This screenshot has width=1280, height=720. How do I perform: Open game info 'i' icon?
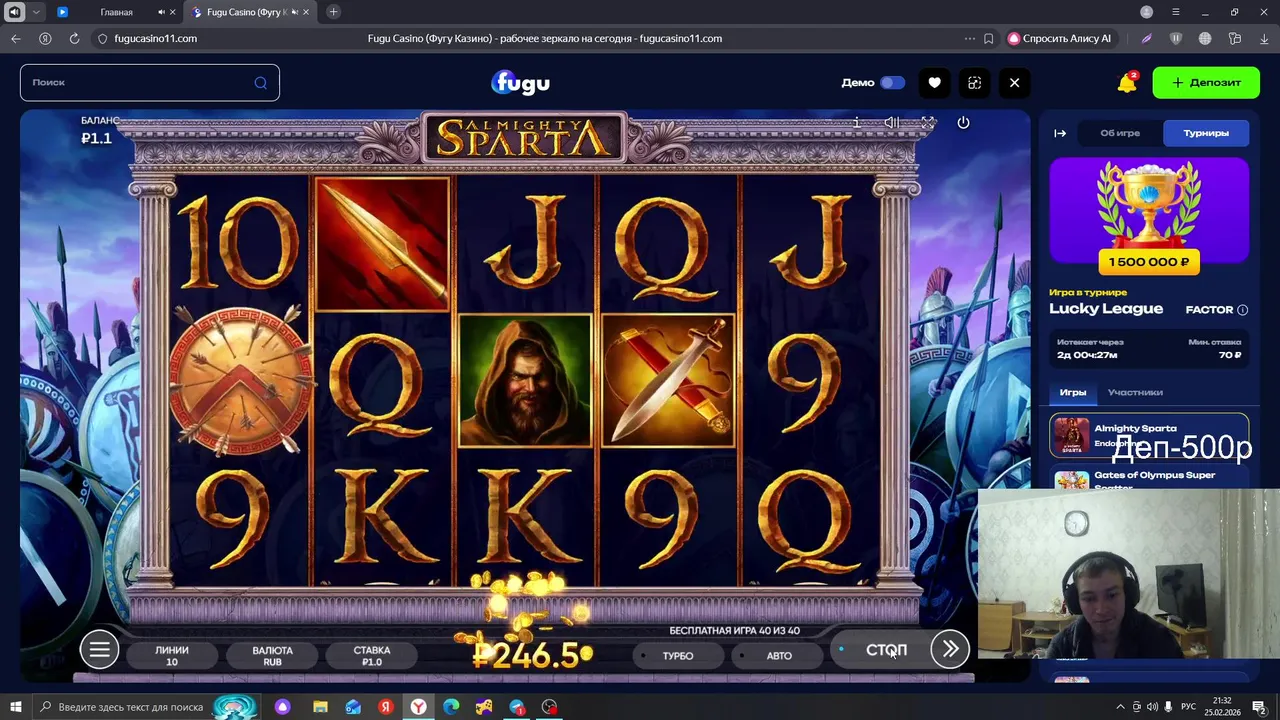point(856,122)
